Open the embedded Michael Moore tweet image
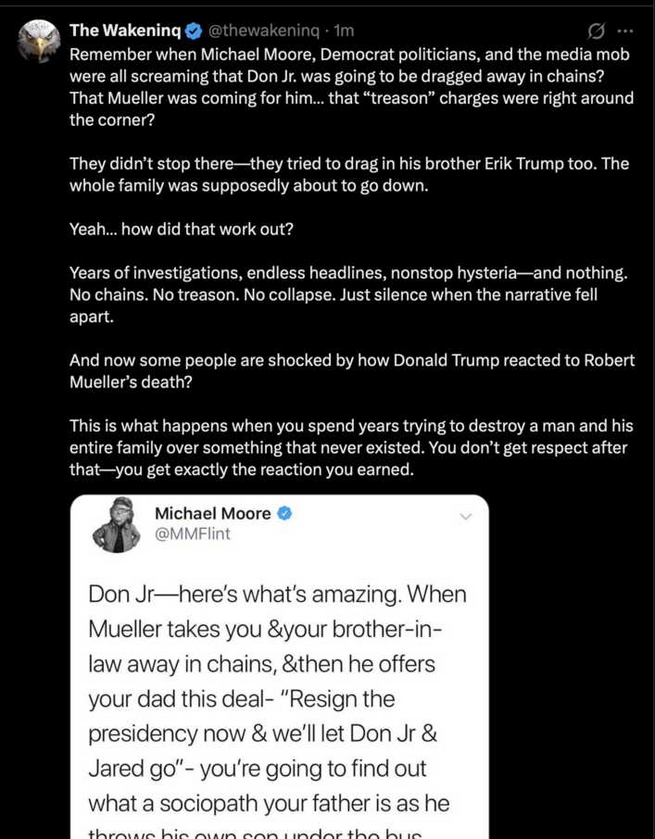The height and width of the screenshot is (839, 655). (x=279, y=700)
